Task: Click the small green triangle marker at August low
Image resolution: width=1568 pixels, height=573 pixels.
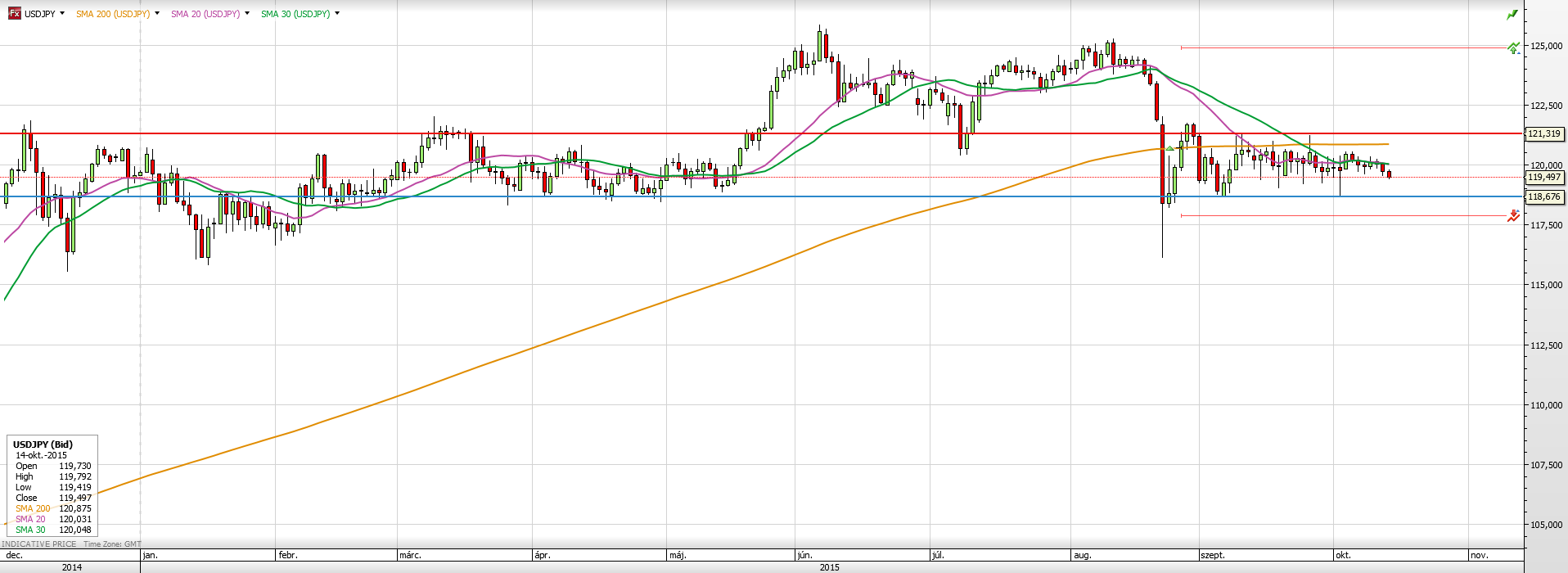Action: [1170, 148]
